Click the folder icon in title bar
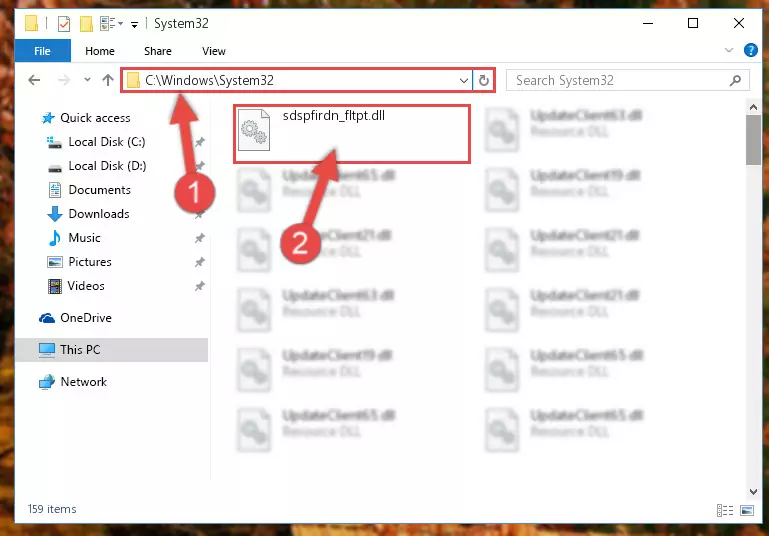This screenshot has width=769, height=536. coord(31,23)
